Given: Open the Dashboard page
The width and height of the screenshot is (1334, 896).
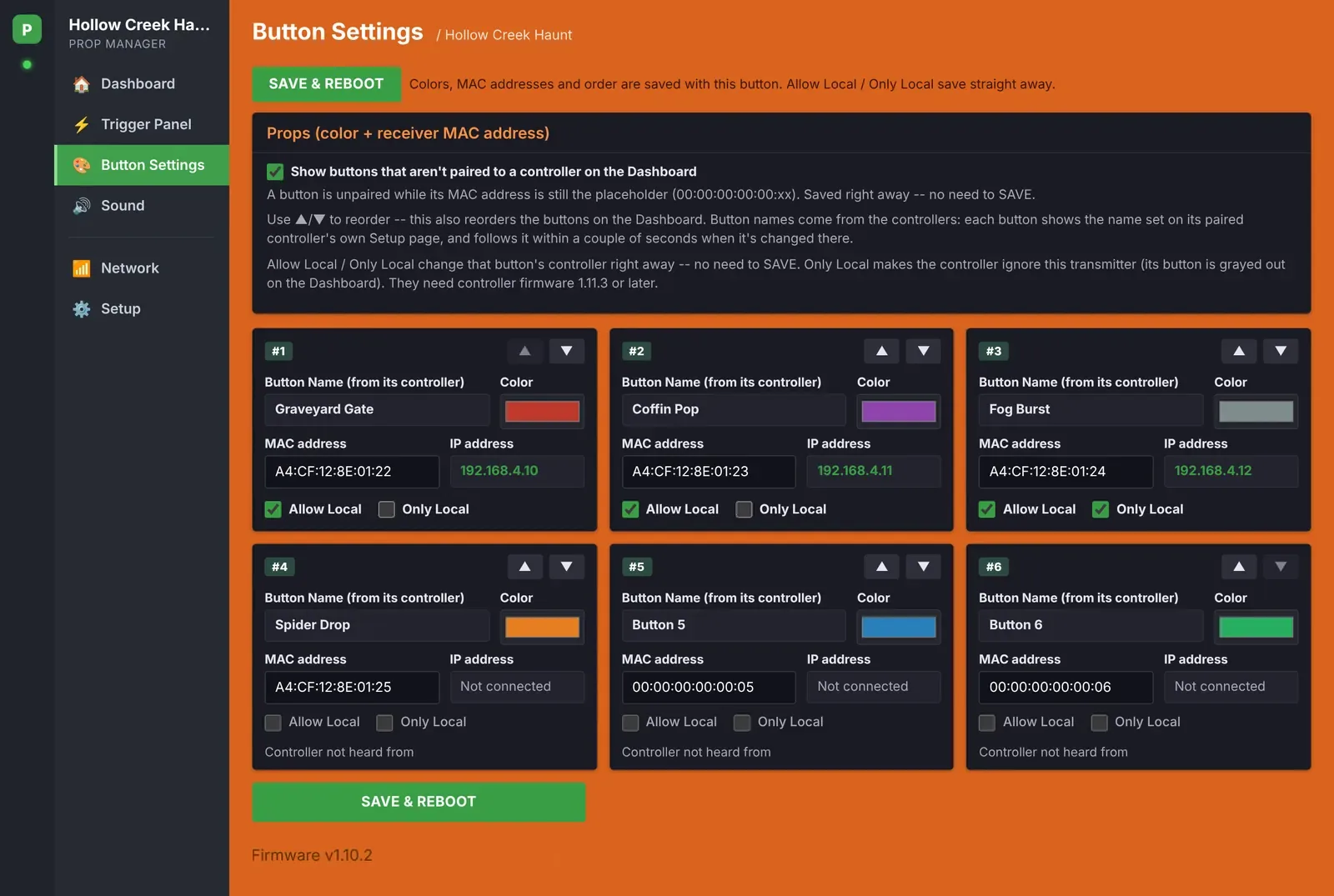Looking at the screenshot, I should pyautogui.click(x=142, y=84).
